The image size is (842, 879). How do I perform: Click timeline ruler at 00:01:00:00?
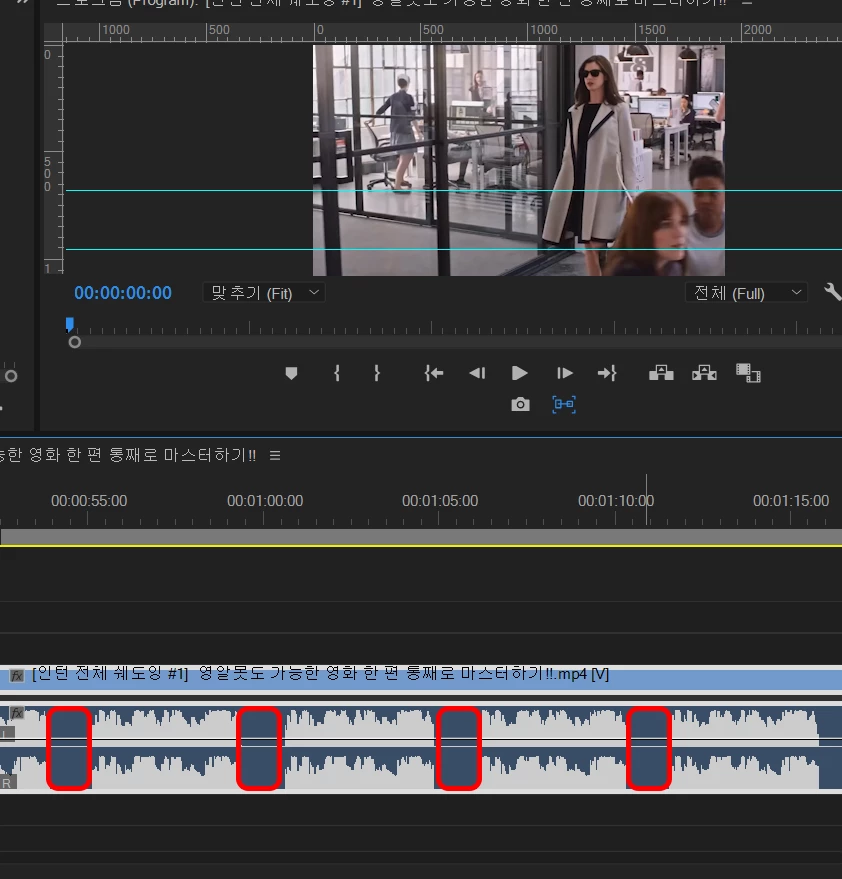point(265,501)
